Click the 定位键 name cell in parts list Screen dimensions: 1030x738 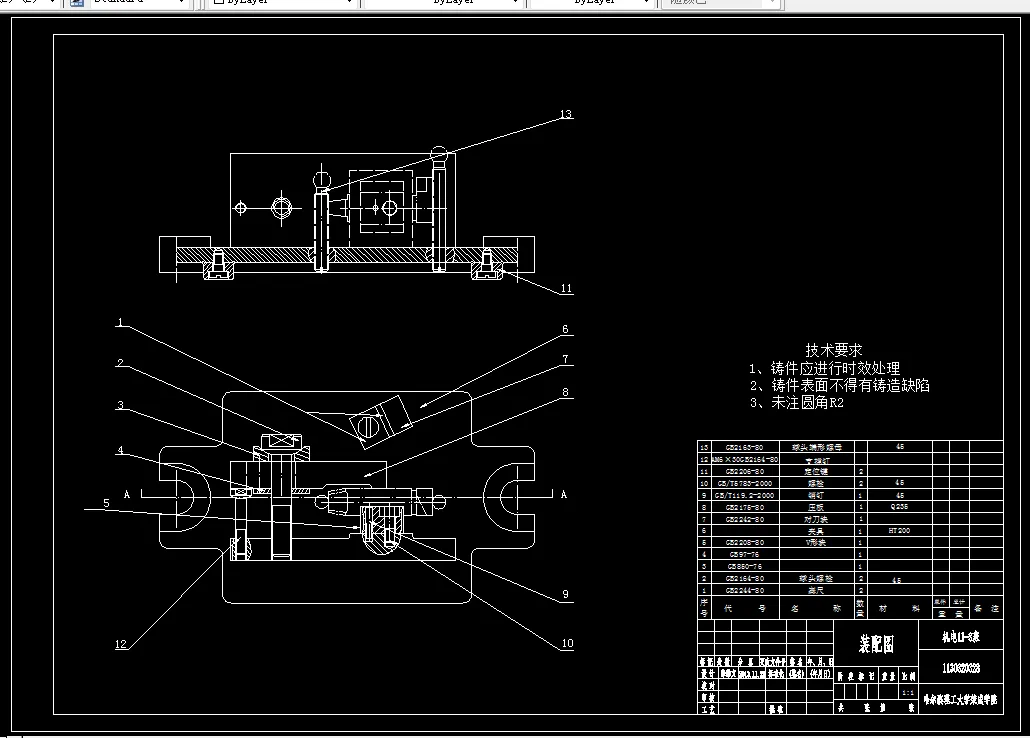coord(816,471)
